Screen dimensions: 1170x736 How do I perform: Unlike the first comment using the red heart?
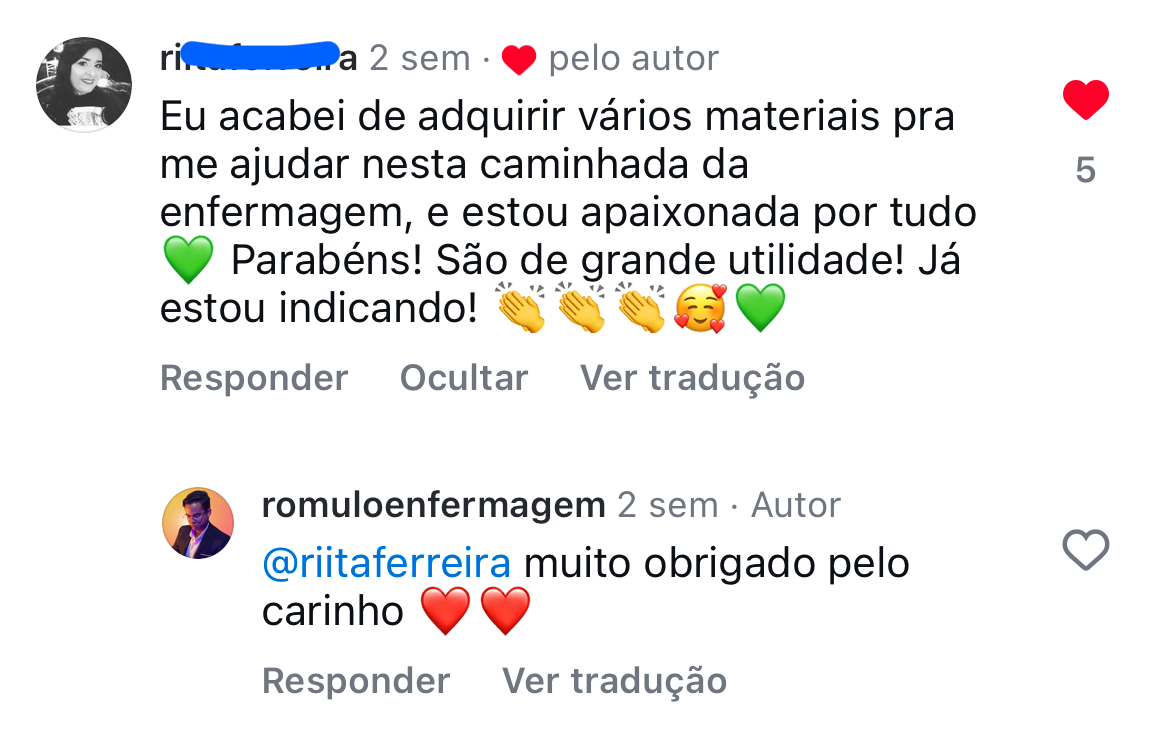[1085, 101]
